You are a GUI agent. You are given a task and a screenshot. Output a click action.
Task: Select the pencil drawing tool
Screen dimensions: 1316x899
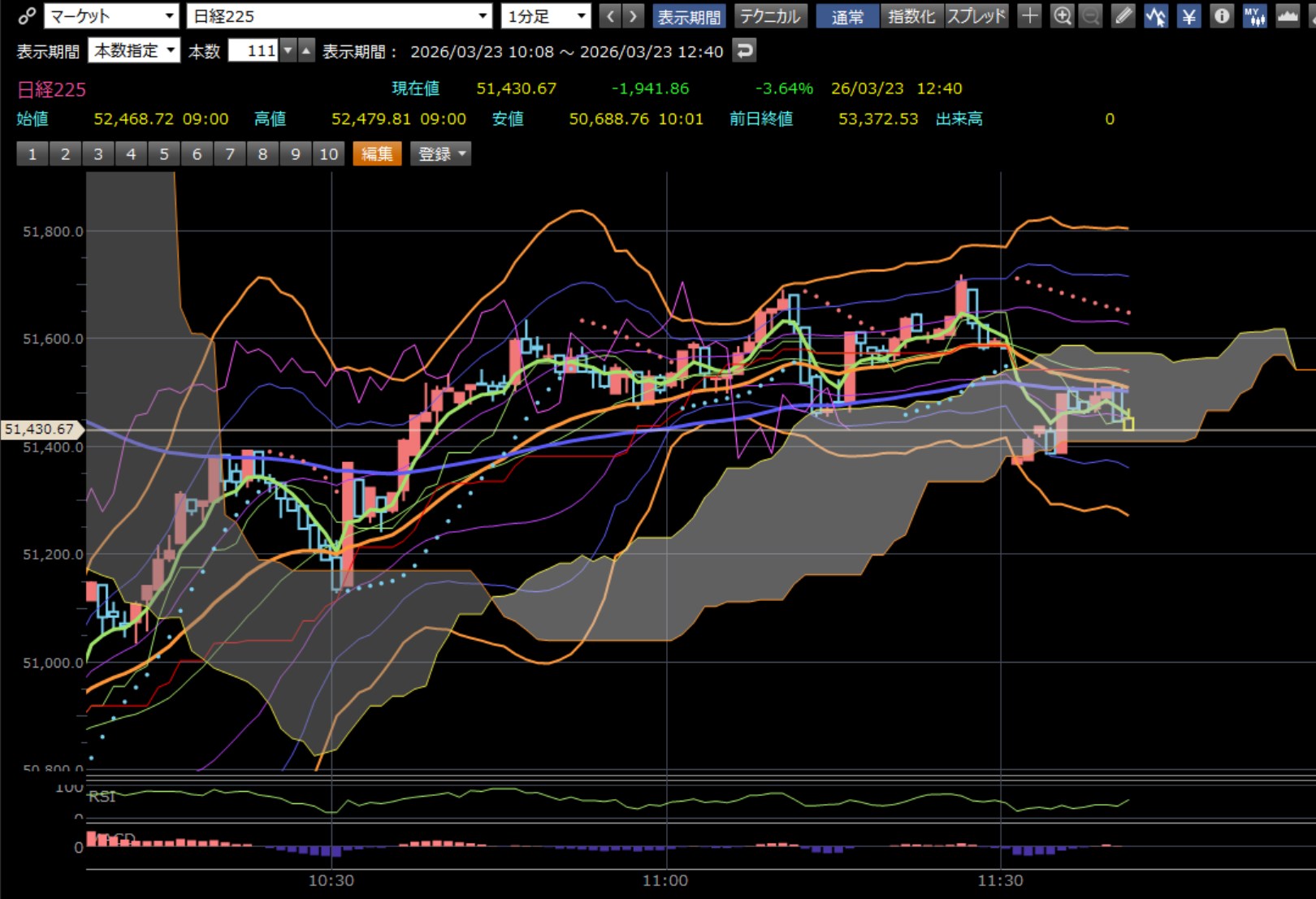1123,16
